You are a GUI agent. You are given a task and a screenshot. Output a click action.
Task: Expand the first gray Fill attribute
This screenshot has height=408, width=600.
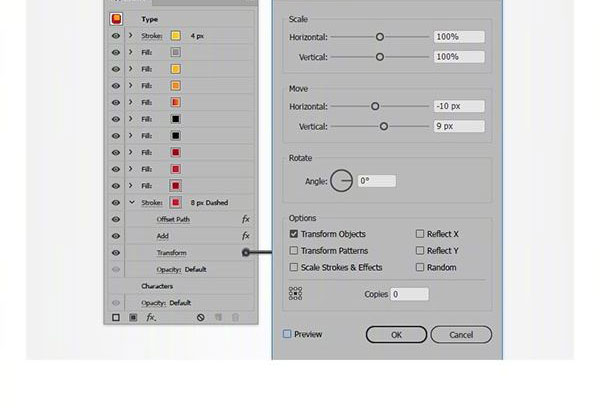click(130, 51)
